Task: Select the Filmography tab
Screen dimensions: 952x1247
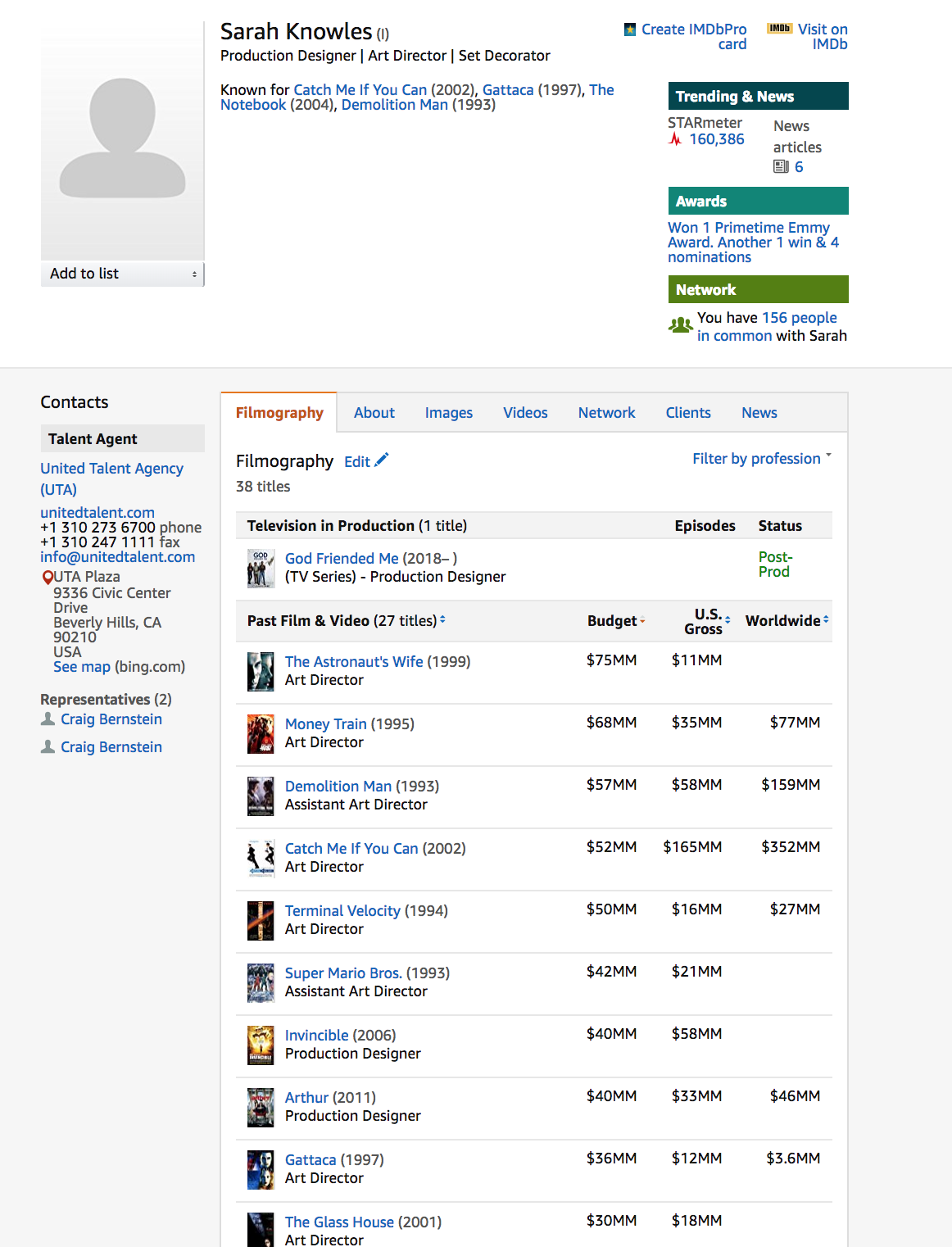Action: [x=279, y=413]
